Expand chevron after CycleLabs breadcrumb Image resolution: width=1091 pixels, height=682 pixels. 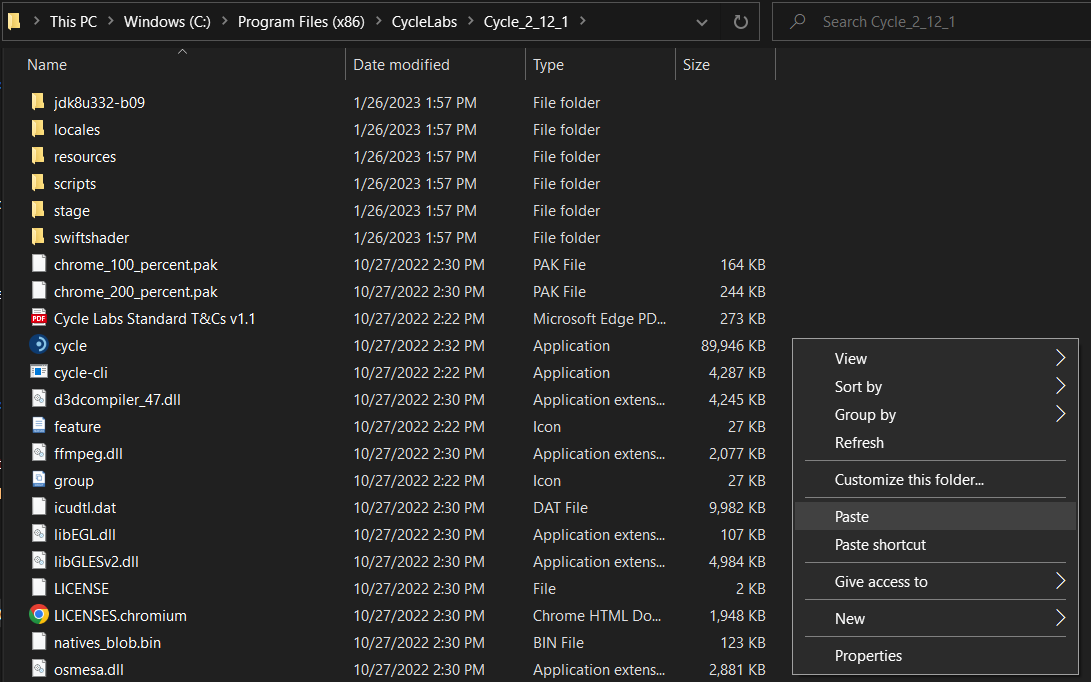(470, 22)
